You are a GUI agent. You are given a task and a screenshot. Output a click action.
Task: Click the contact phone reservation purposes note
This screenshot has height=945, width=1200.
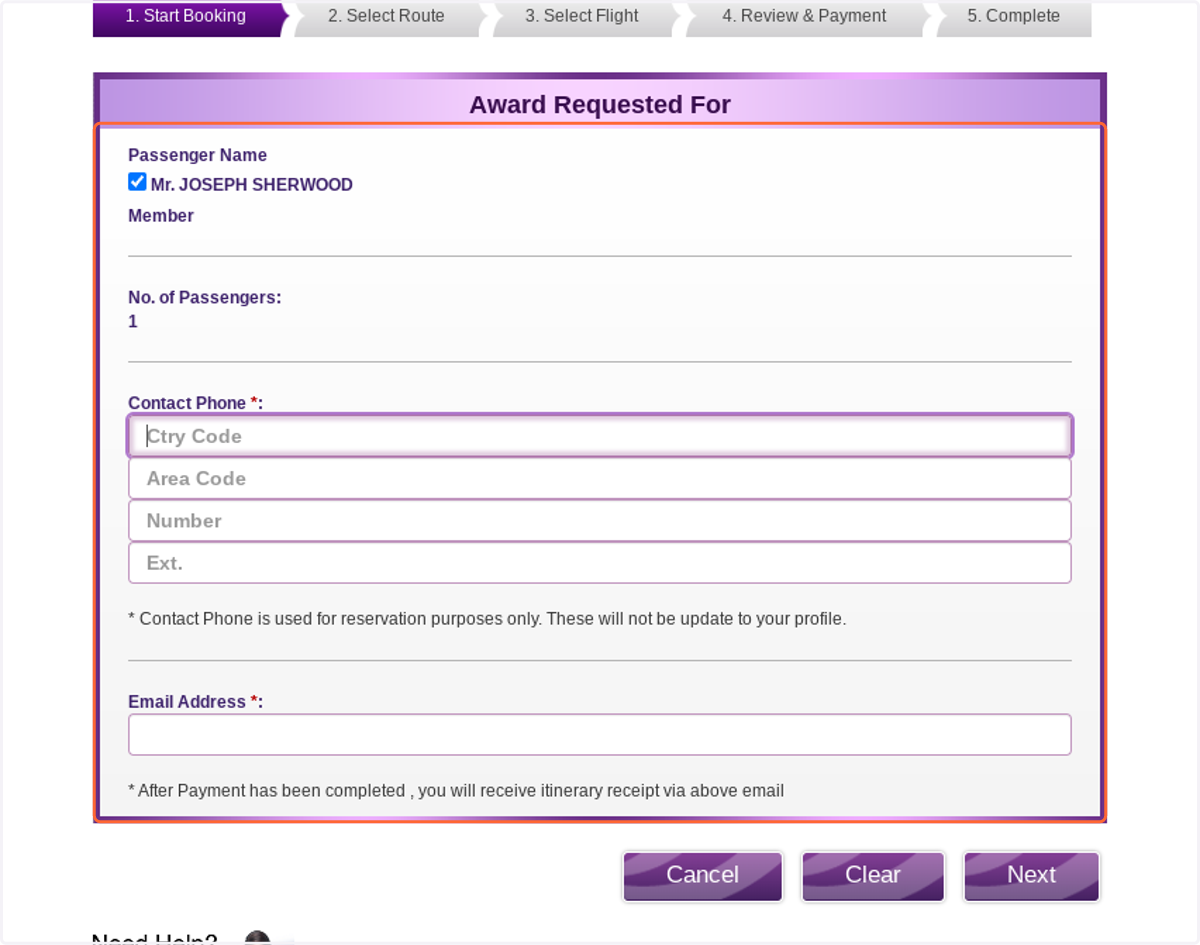(487, 619)
